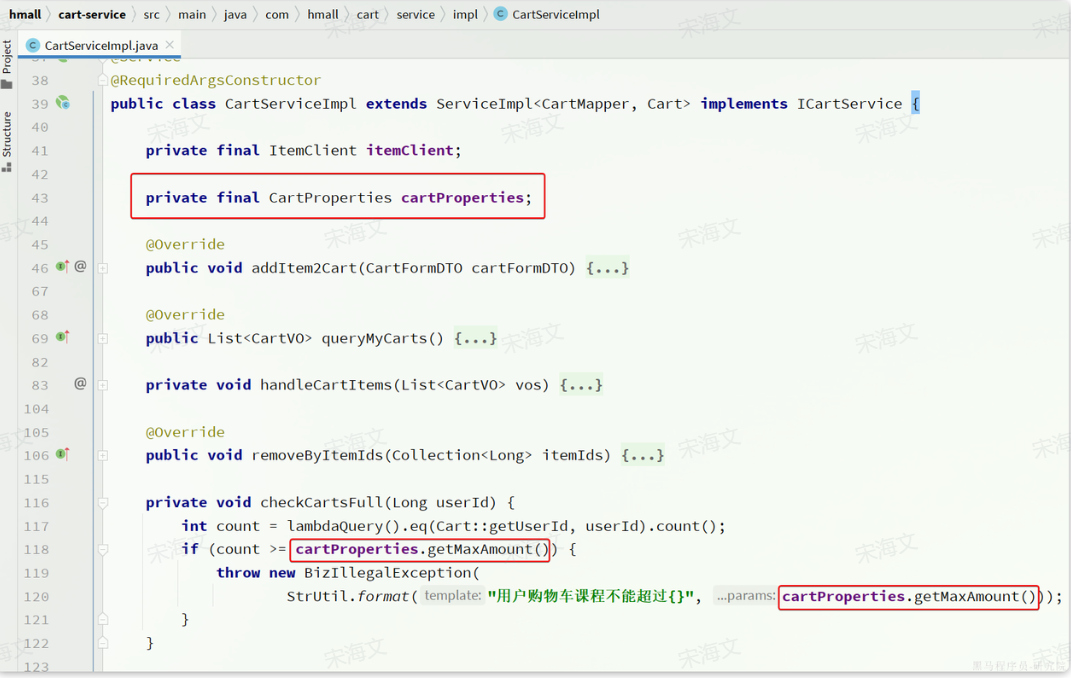Image resolution: width=1071 pixels, height=678 pixels.
Task: Click the fold end marker on line 122
Action: point(102,643)
